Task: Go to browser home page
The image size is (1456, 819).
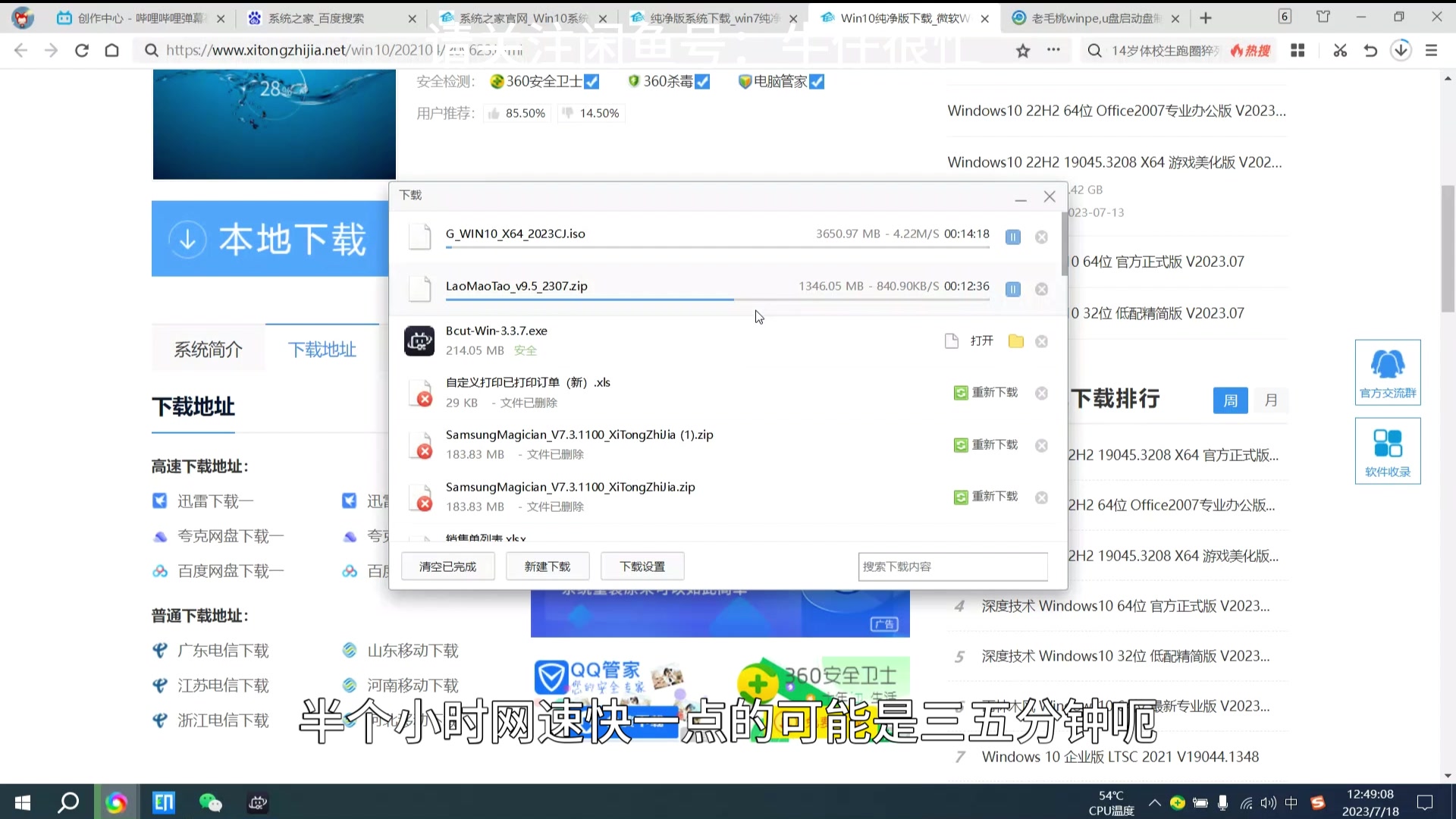Action: coord(111,50)
